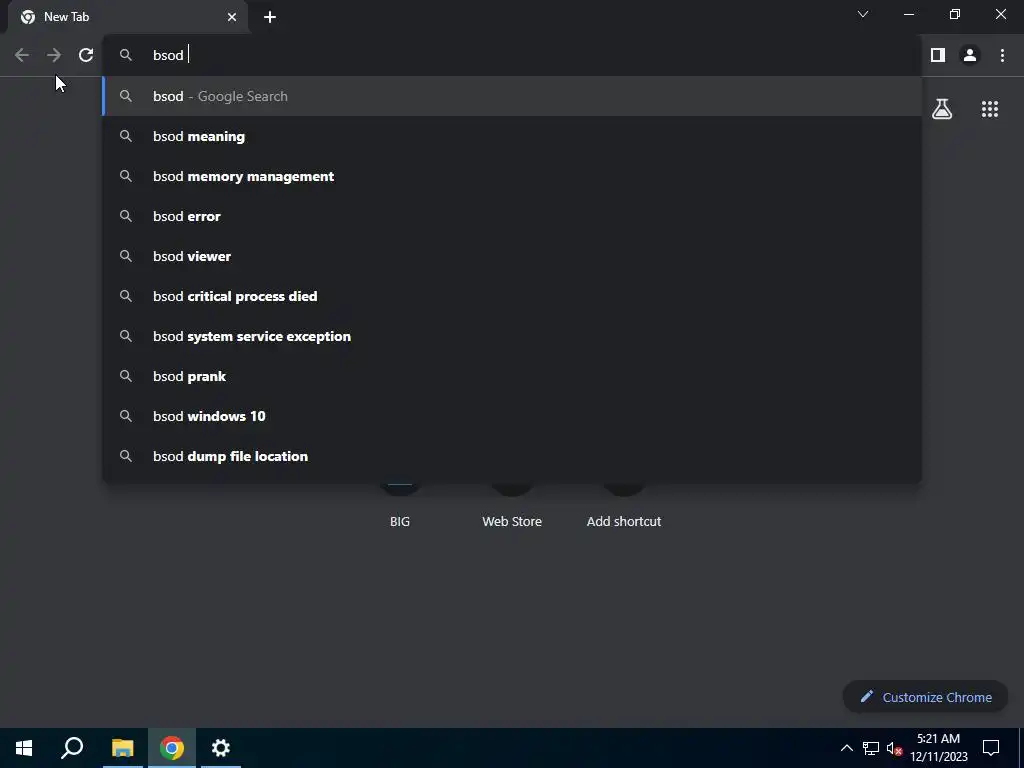The height and width of the screenshot is (768, 1024).
Task: Select the 'bsod windows 10' suggestion
Action: click(513, 416)
